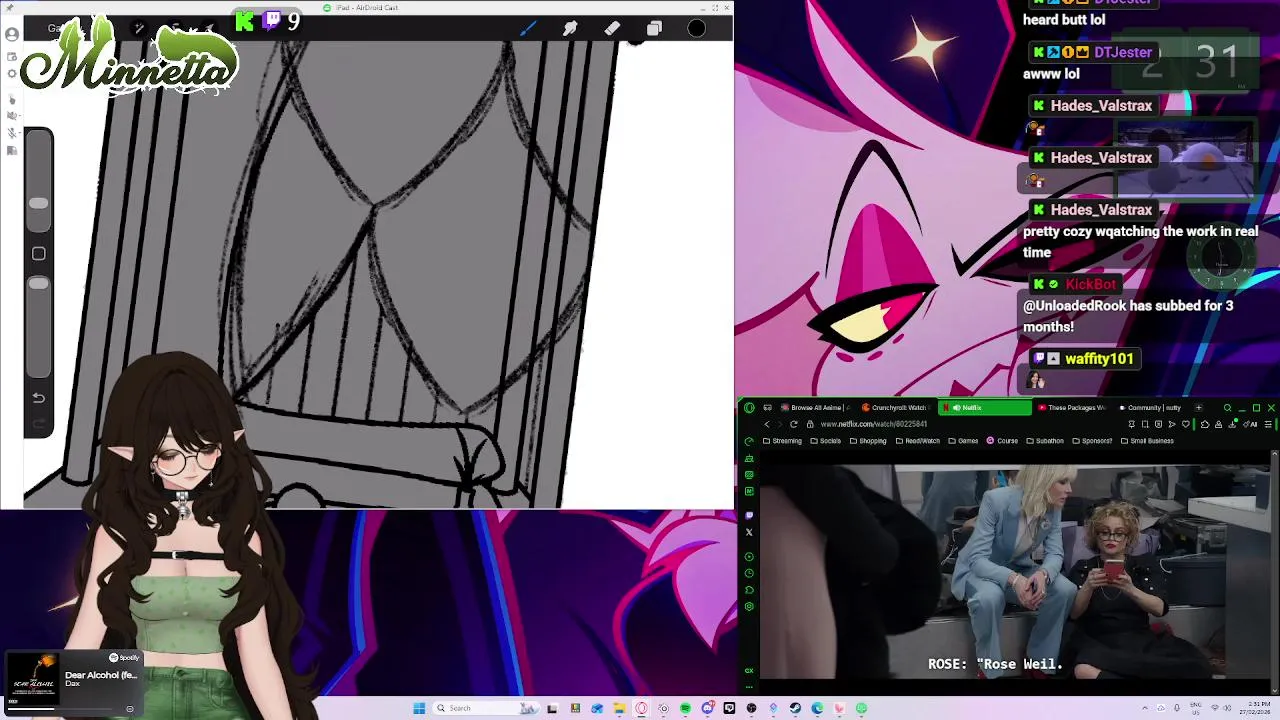Click the Spotify Dear Alcohol album art
This screenshot has width=1280, height=720.
(x=35, y=677)
